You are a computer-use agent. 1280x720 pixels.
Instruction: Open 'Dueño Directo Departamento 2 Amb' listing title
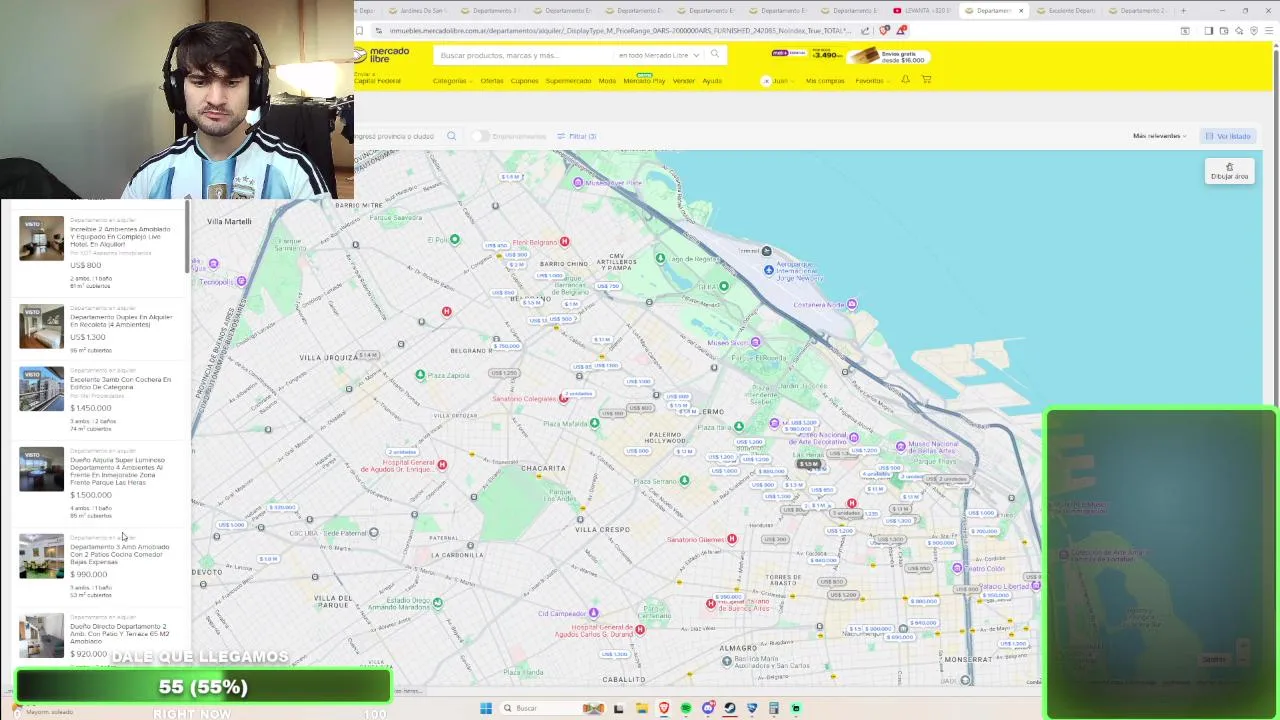point(119,633)
